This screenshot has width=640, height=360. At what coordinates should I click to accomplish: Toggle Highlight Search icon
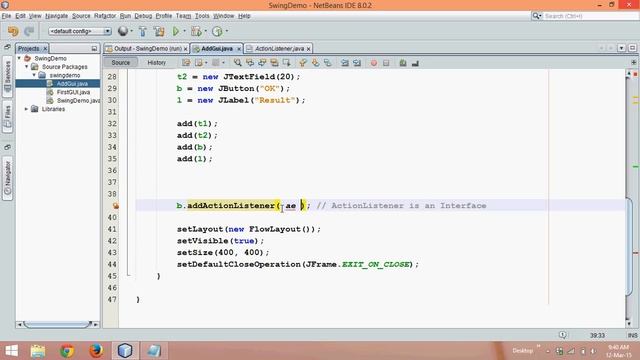tap(274, 63)
